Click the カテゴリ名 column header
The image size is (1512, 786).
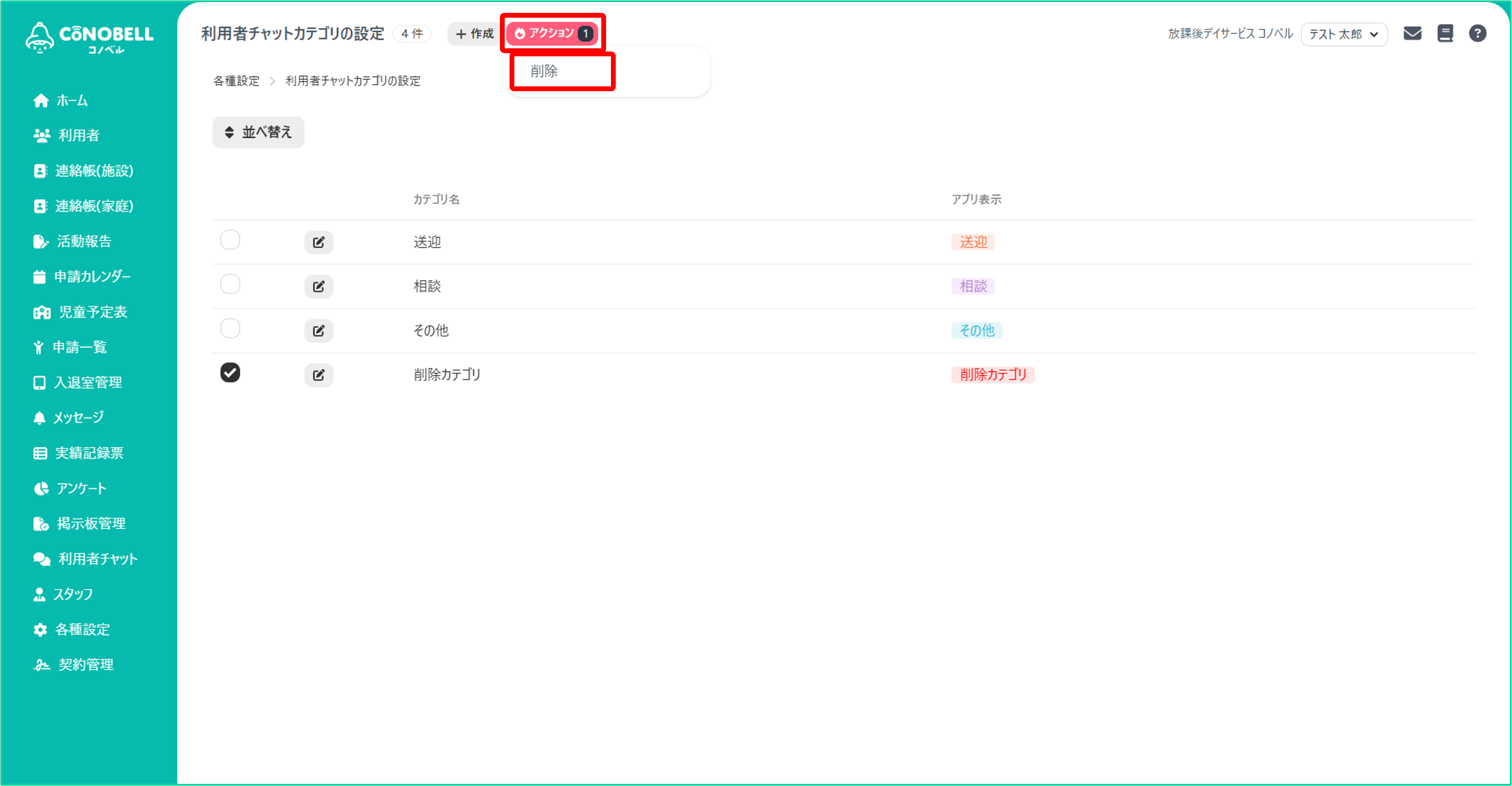pyautogui.click(x=436, y=200)
